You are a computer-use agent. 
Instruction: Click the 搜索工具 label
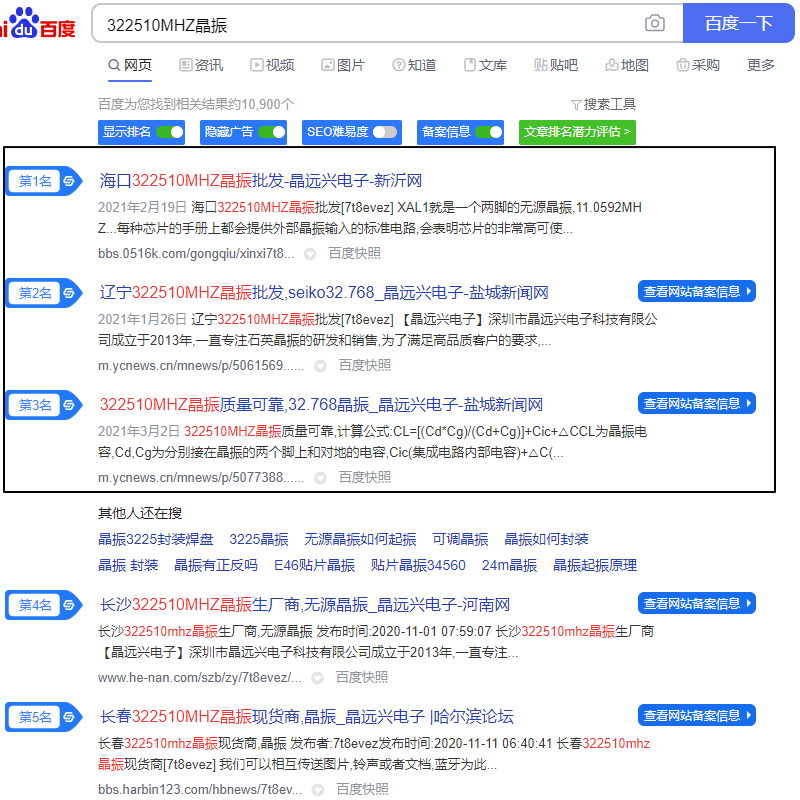click(610, 105)
